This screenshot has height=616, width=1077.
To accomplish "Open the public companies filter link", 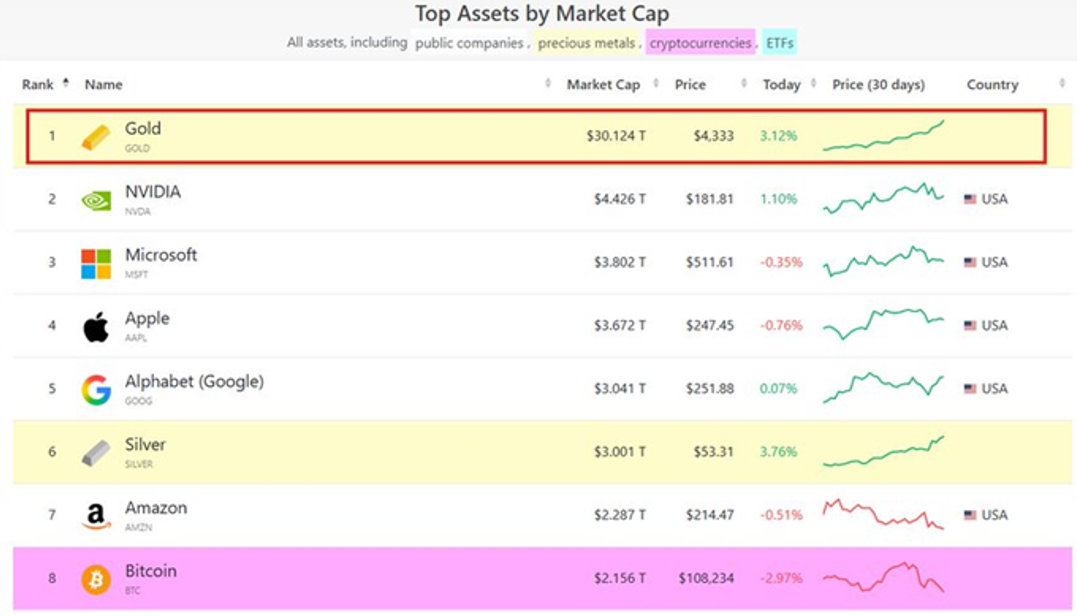I will [x=471, y=43].
